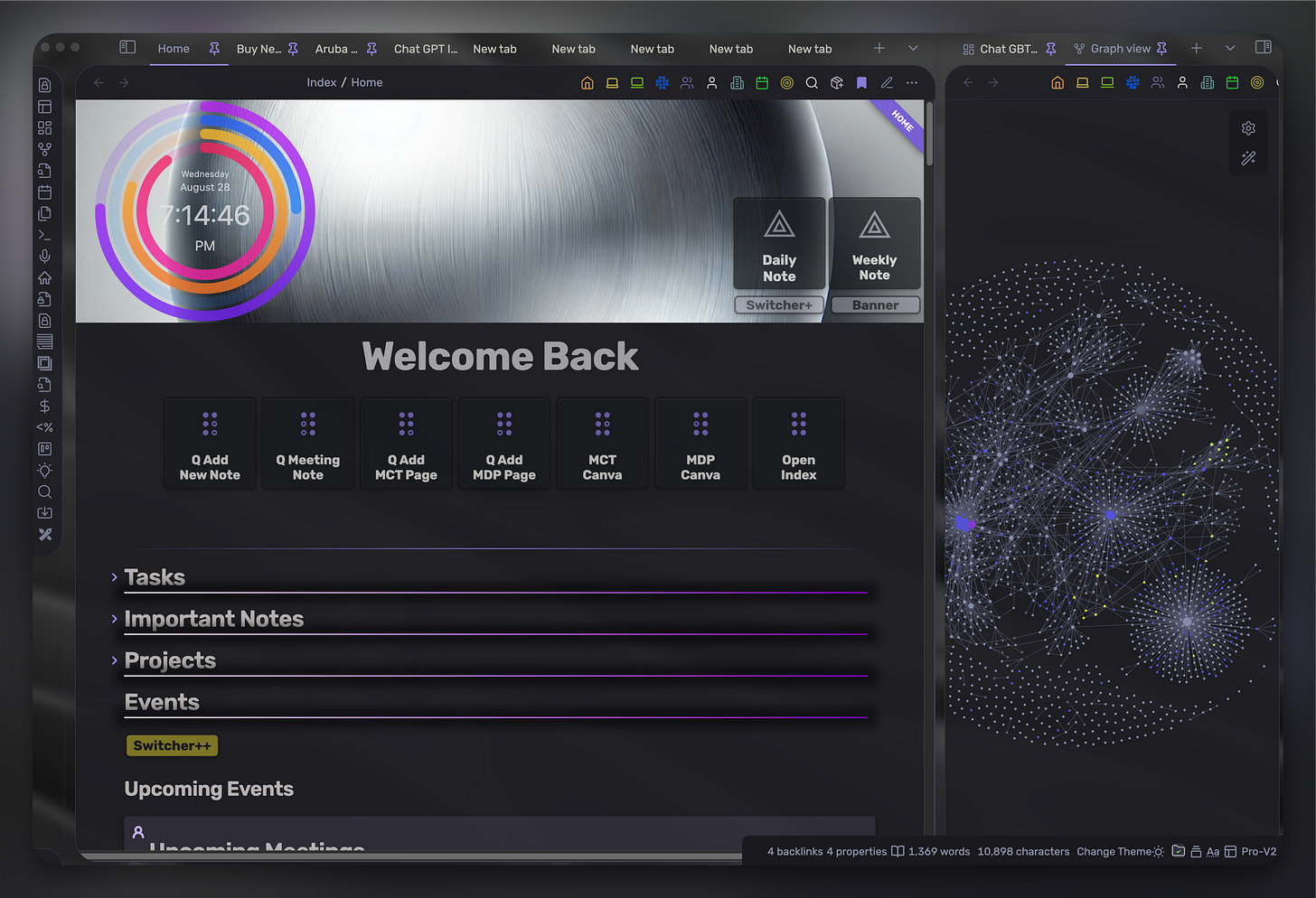Click the lightbulb icon in left ribbon
Viewport: 1316px width, 898px height.
pos(44,471)
